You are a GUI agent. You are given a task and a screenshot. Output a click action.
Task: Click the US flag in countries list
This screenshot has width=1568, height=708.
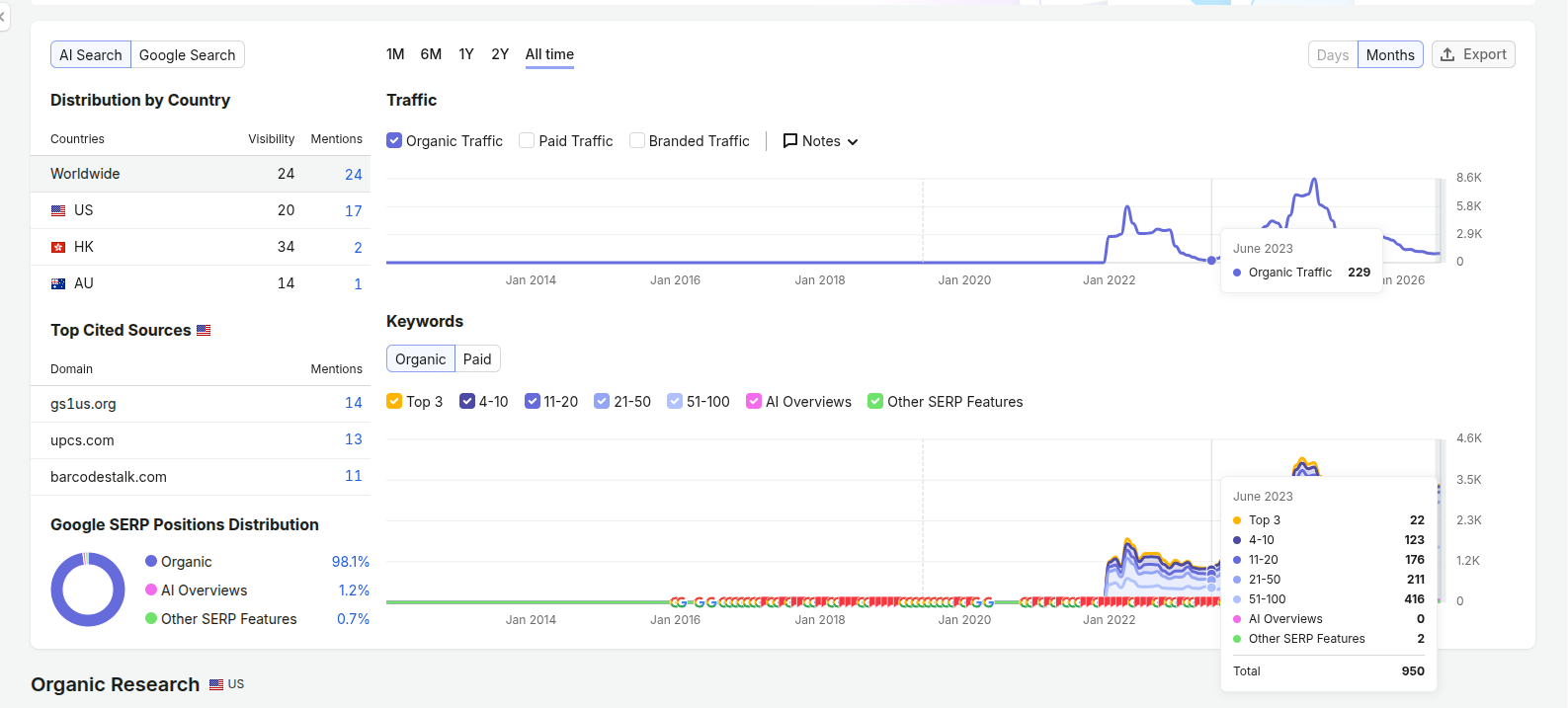coord(58,210)
